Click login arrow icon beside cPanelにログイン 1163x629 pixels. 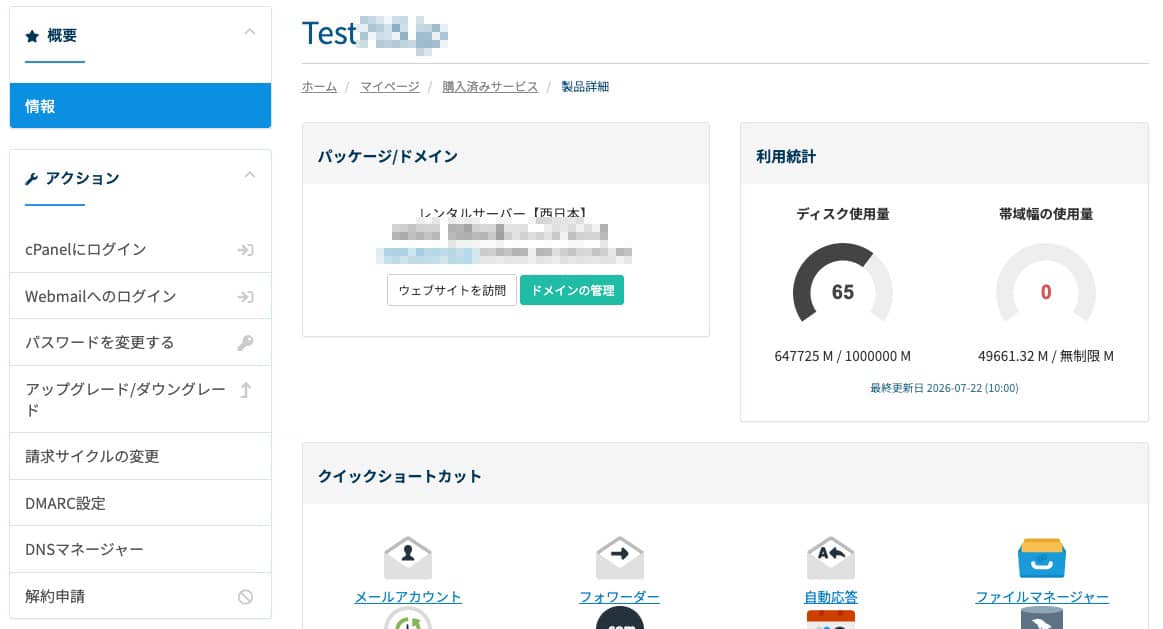246,250
